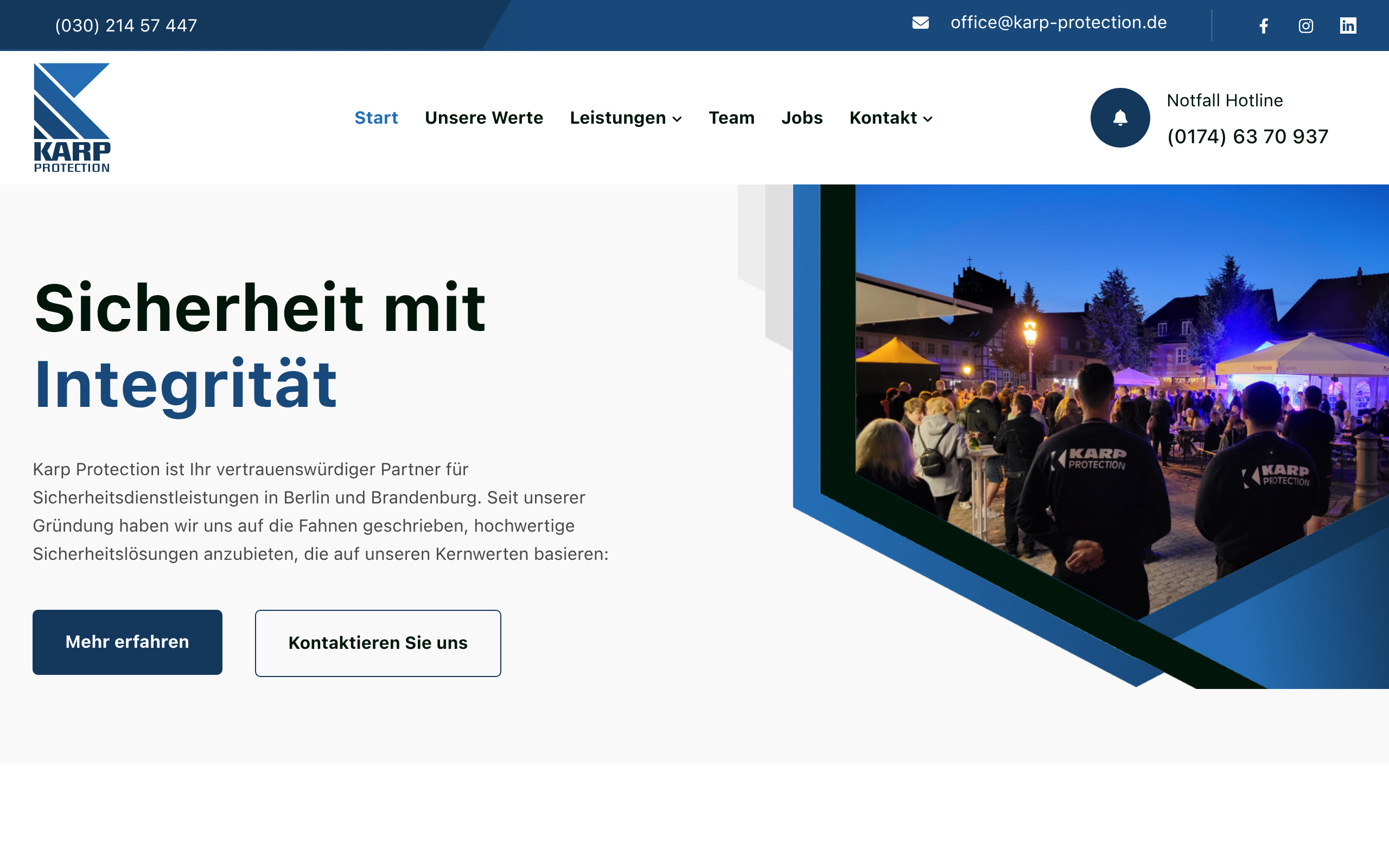Expand the Leistungen dropdown chevron
The image size is (1389, 868).
[x=677, y=119]
